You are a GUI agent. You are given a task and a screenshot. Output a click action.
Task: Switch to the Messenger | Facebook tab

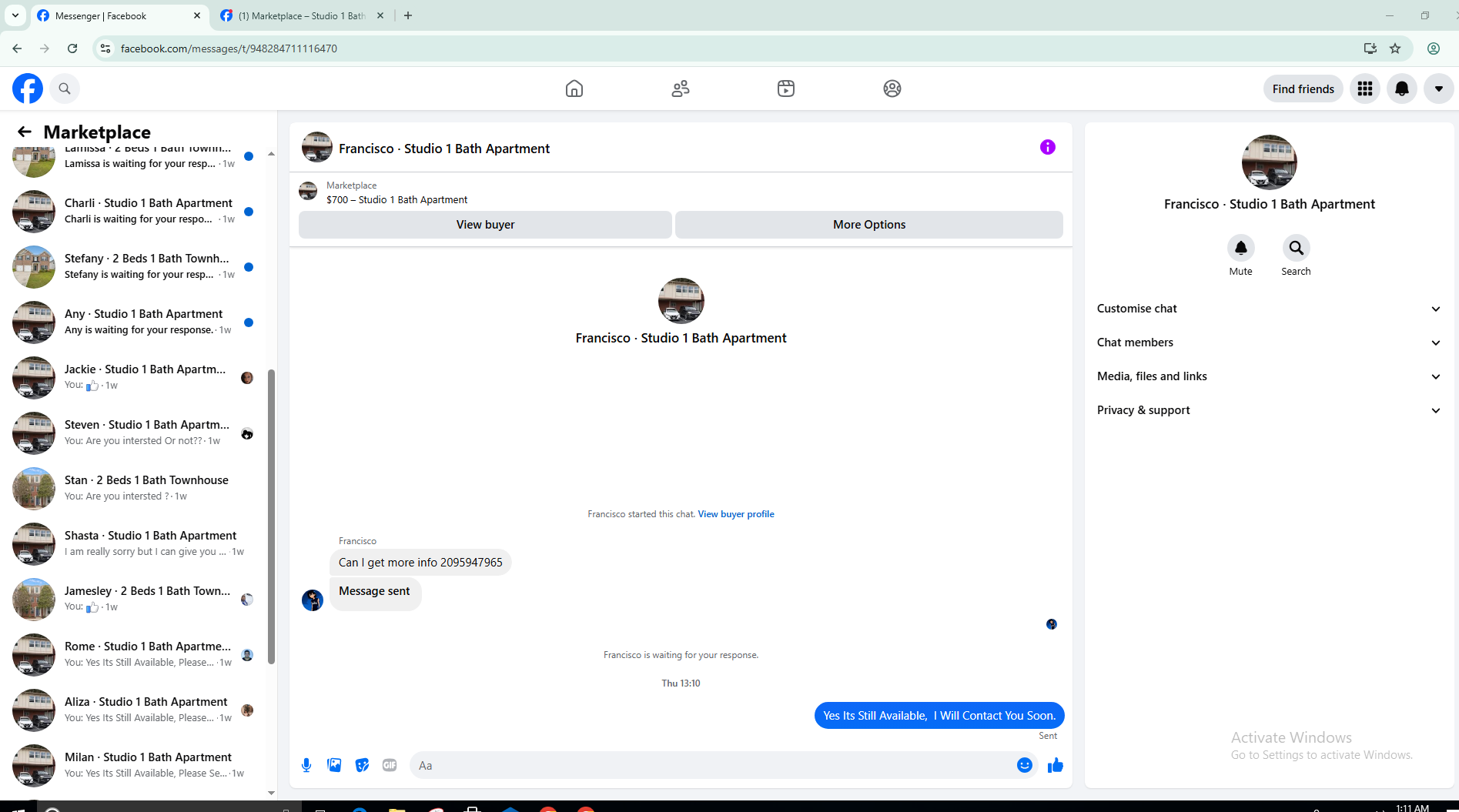(119, 15)
